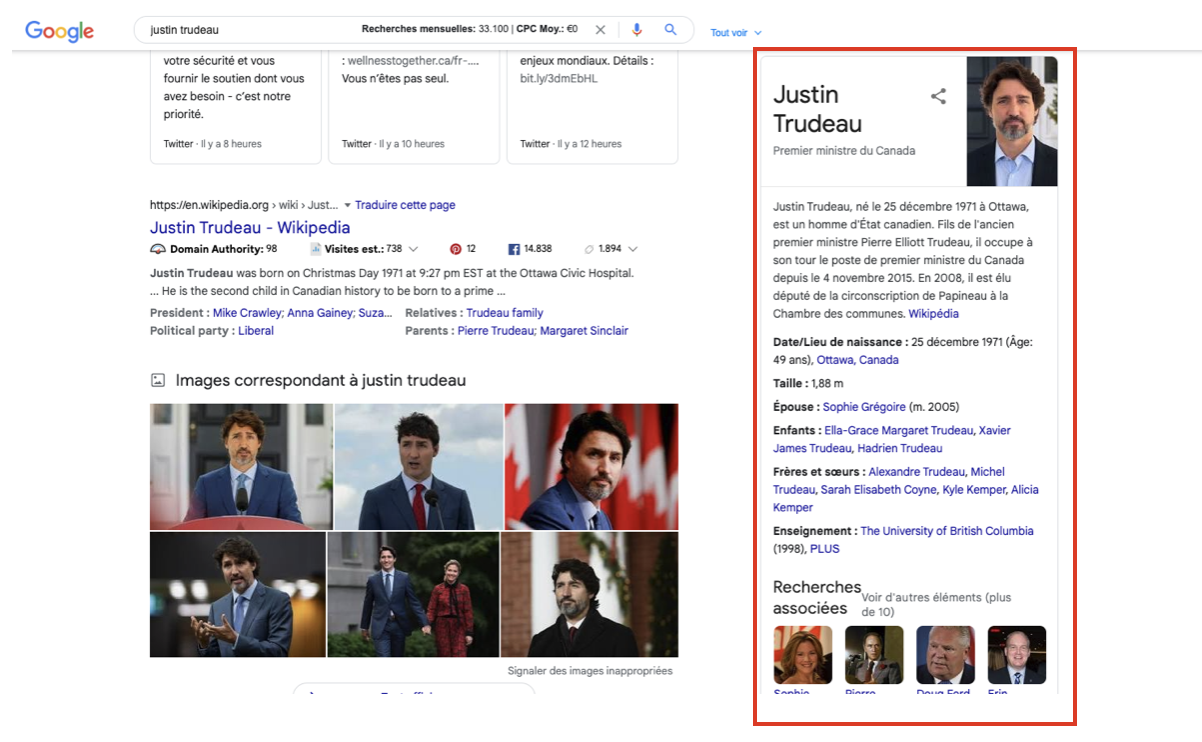Click the Hadrien Trudeau link

click(900, 448)
